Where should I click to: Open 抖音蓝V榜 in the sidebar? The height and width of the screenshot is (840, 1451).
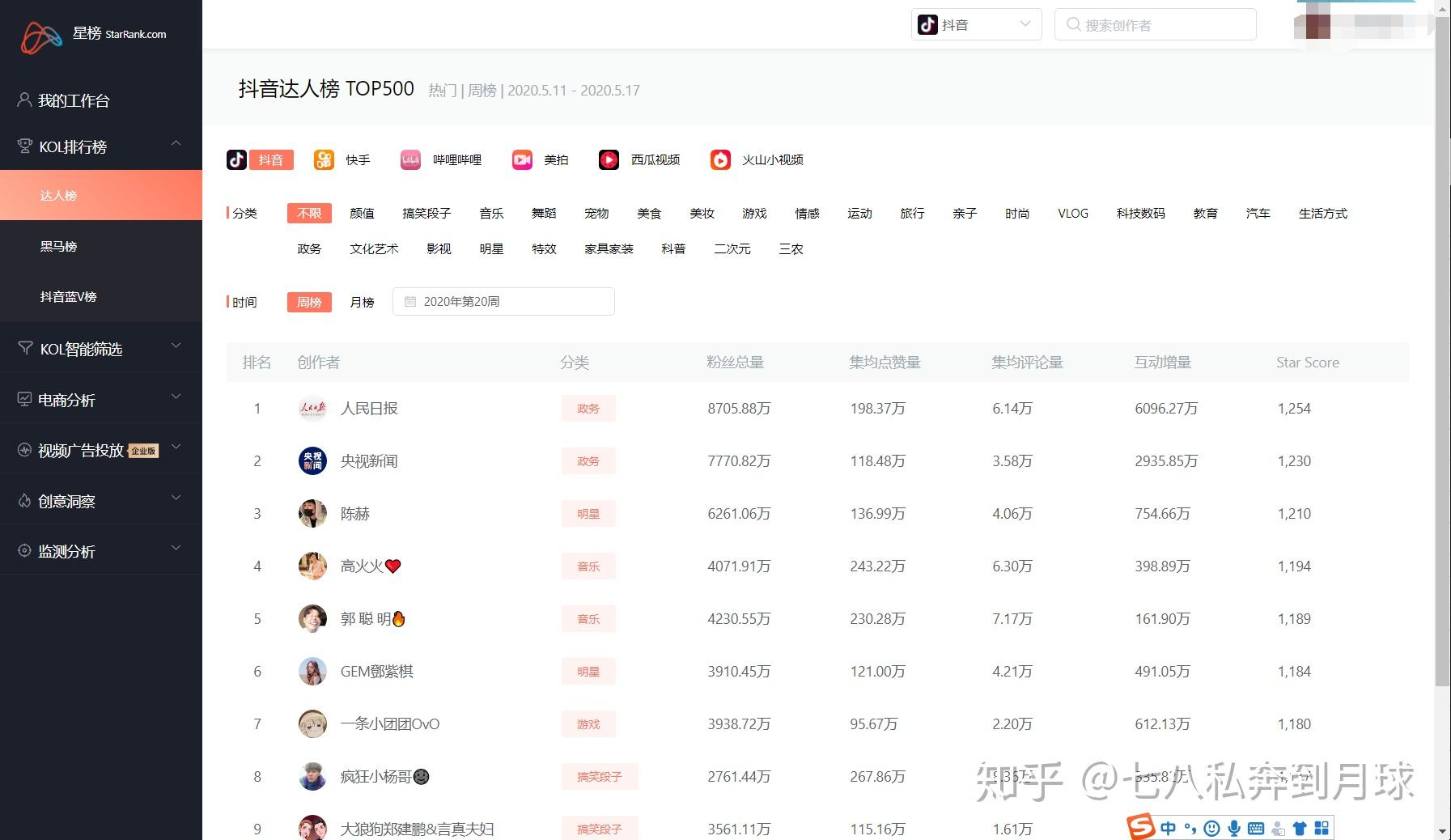coord(69,297)
